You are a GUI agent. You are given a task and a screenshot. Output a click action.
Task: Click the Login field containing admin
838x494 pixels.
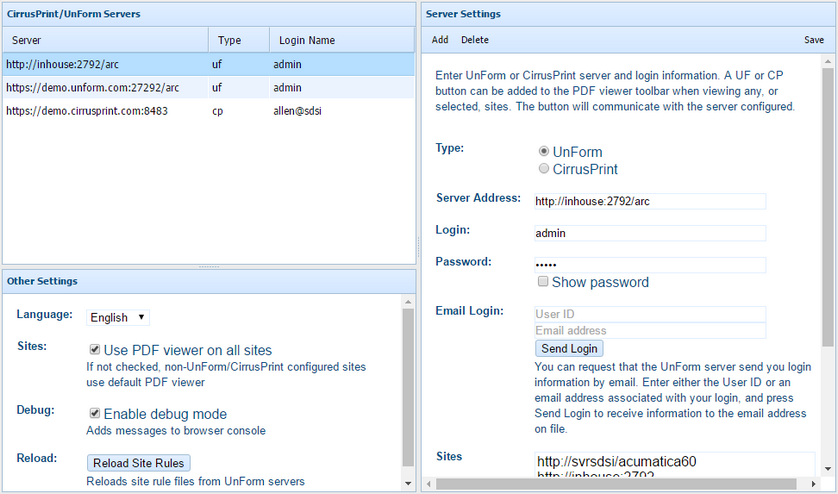(650, 233)
